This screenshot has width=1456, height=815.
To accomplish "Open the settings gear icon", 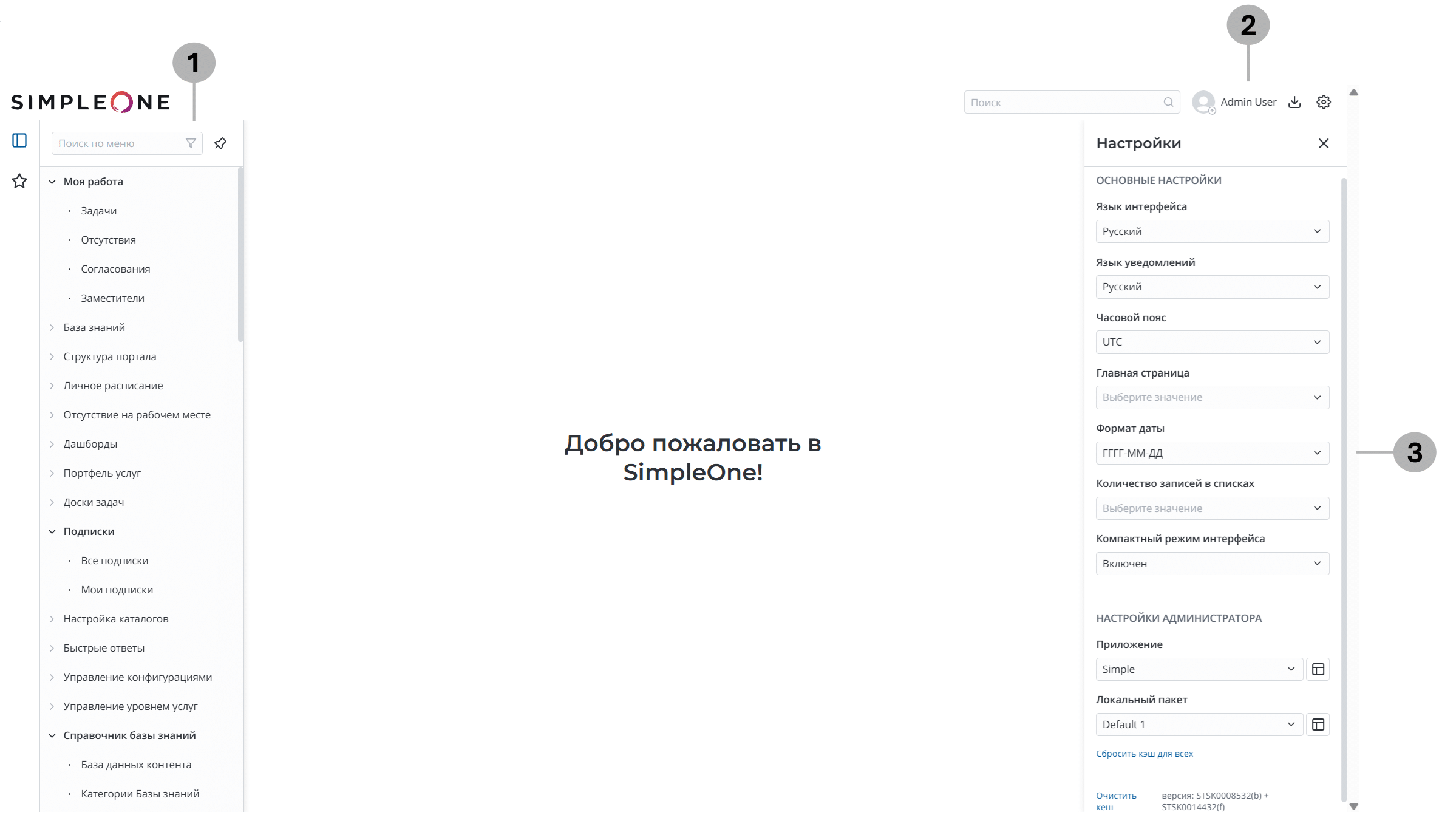I will click(1324, 101).
